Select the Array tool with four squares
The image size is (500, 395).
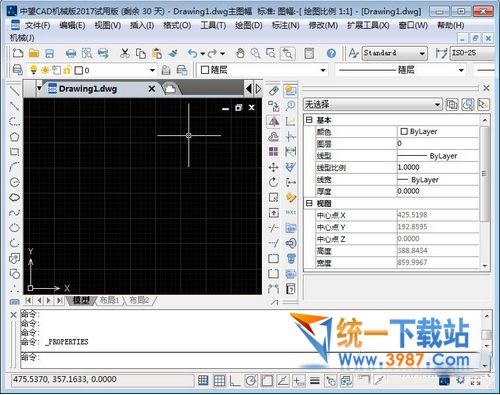tap(273, 152)
